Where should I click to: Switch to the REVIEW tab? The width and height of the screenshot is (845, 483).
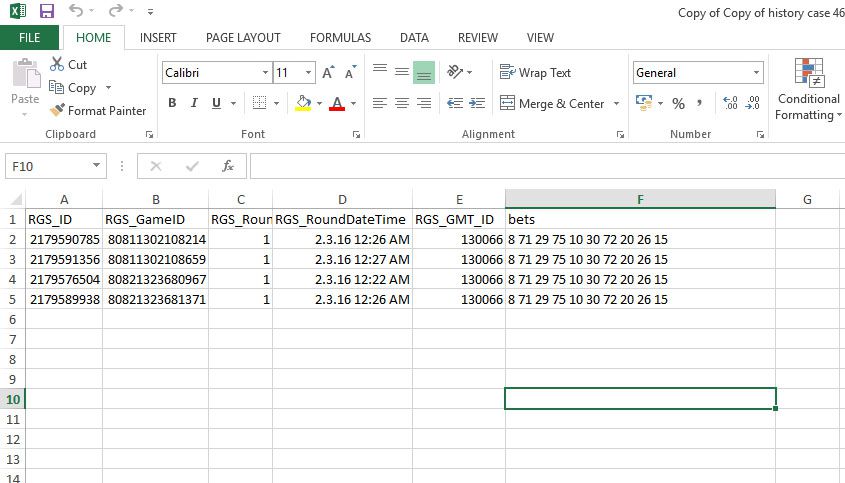click(x=477, y=38)
